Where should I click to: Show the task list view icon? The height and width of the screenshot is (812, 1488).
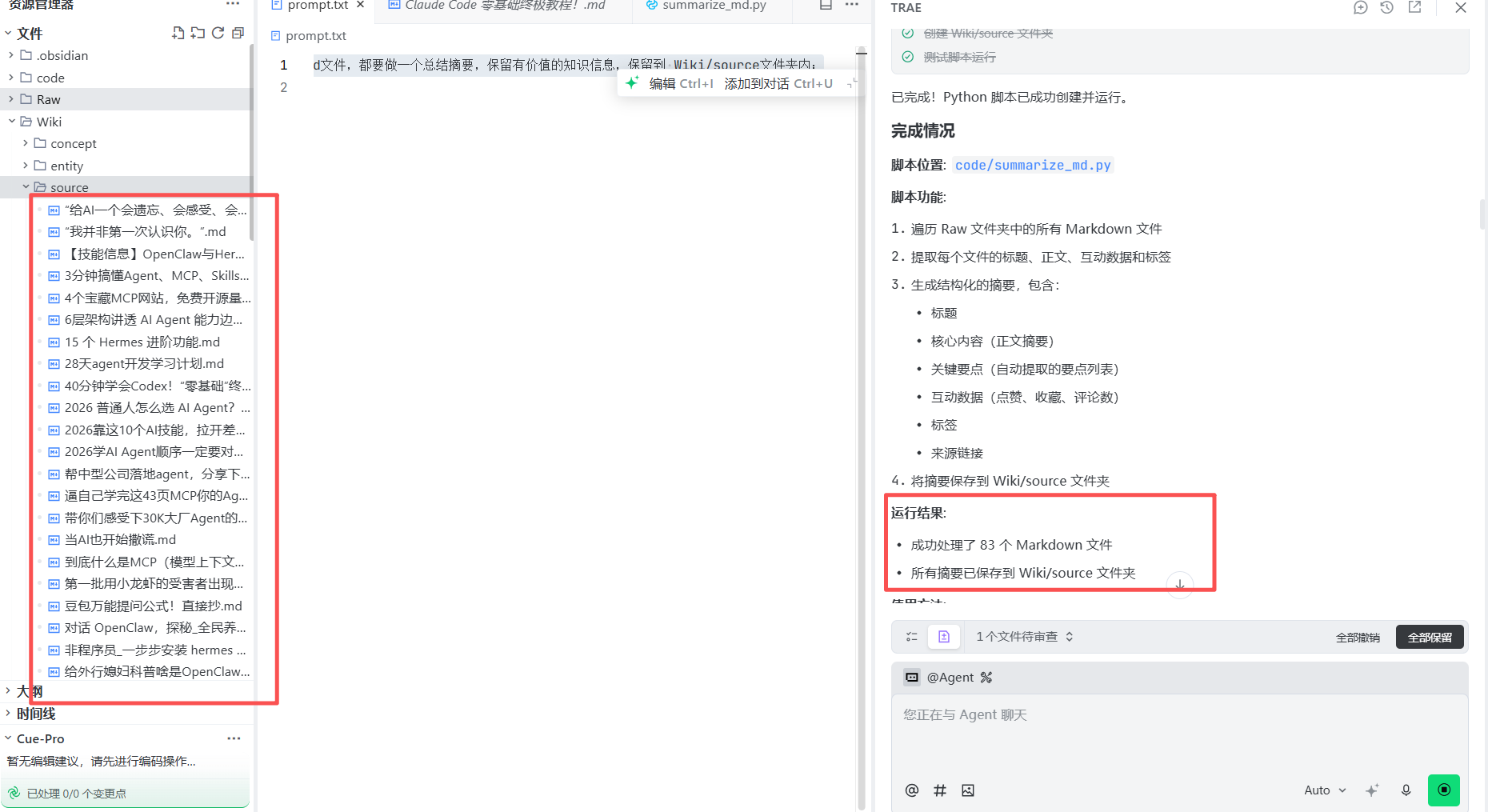[911, 637]
